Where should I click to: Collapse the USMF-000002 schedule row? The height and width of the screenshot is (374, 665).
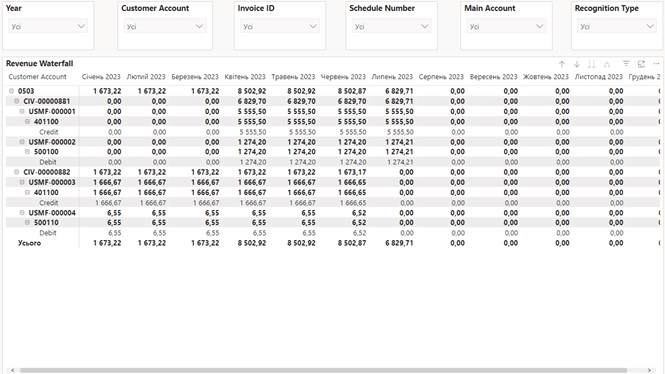point(22,142)
